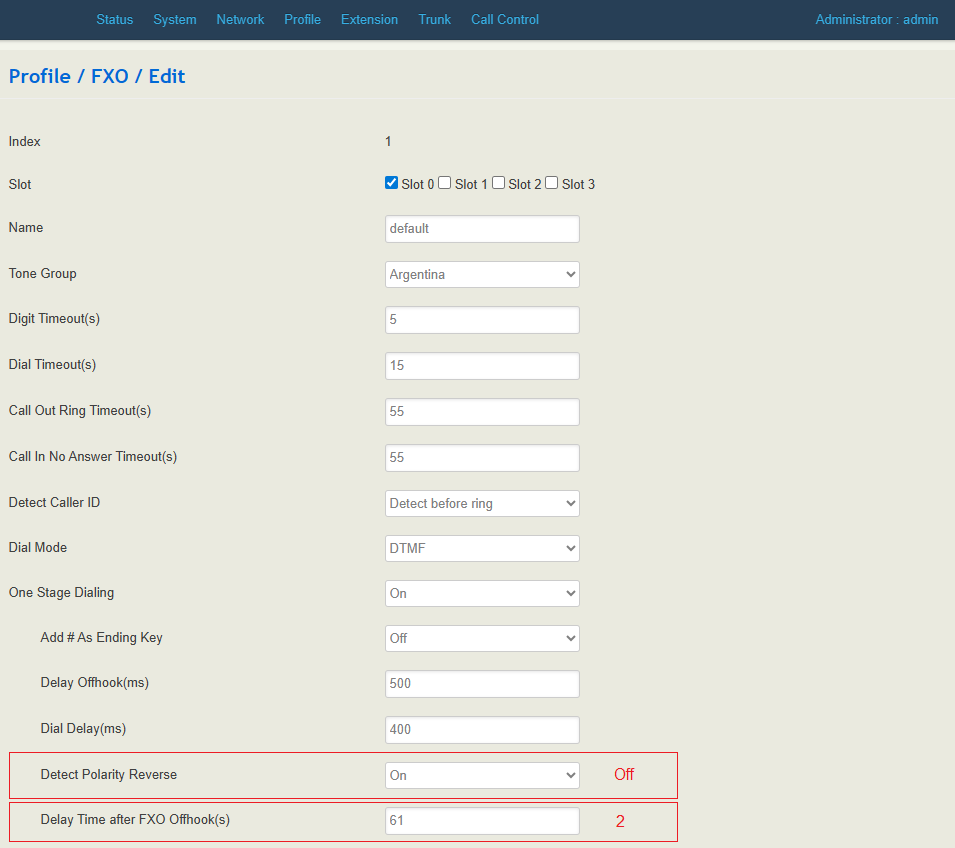Enable the Slot 1 checkbox
Screen dimensions: 955x848
click(444, 183)
